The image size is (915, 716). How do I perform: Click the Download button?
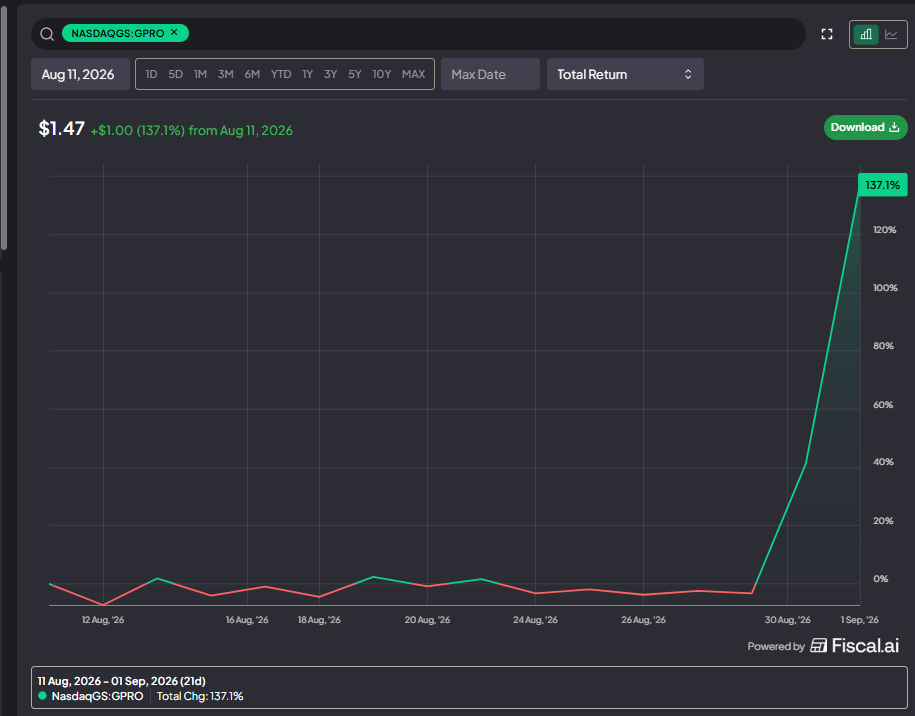point(865,127)
